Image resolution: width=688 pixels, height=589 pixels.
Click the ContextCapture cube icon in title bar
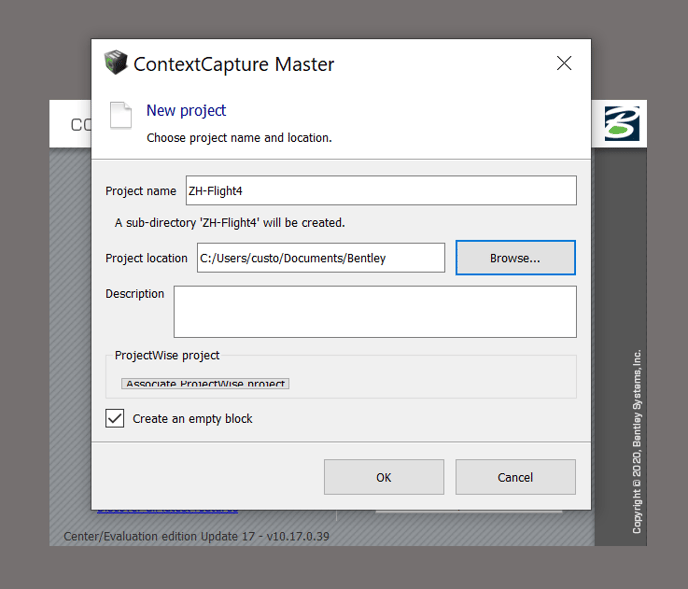116,63
